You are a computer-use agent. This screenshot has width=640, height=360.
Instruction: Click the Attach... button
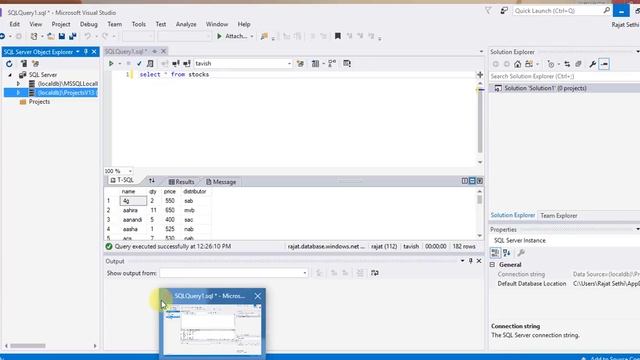(233, 36)
